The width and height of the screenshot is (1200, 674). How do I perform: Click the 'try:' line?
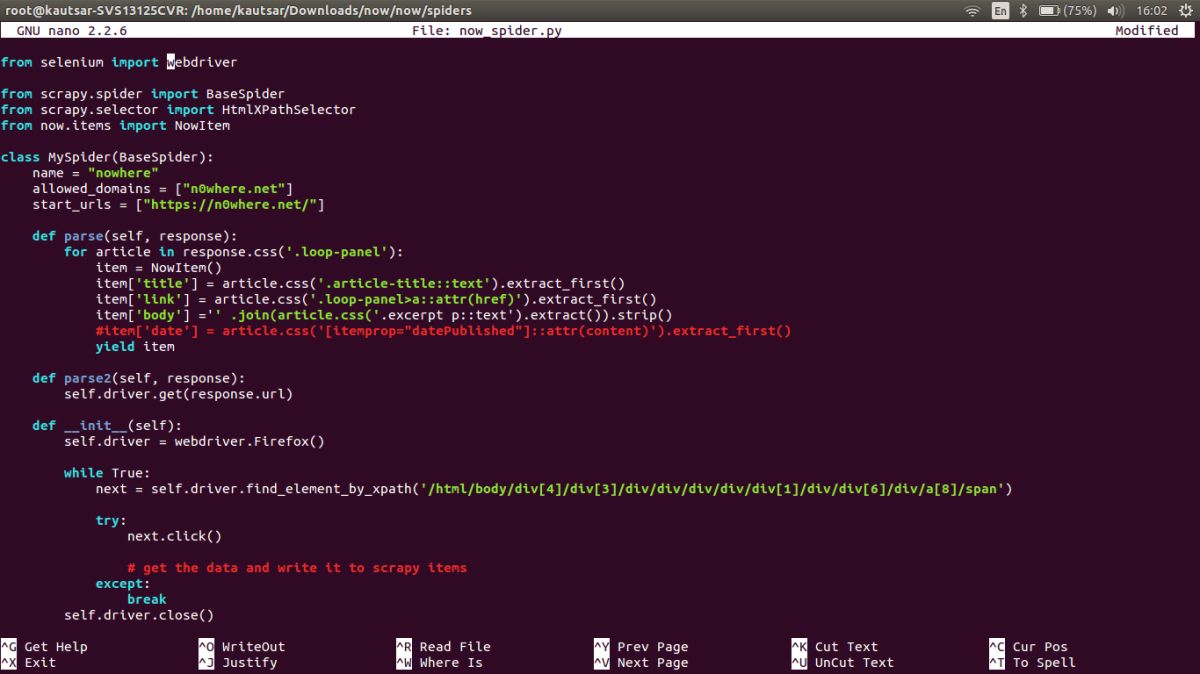(x=111, y=521)
